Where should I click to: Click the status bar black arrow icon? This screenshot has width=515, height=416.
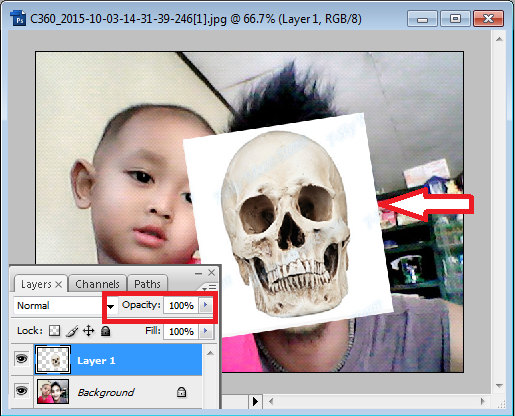coord(255,401)
